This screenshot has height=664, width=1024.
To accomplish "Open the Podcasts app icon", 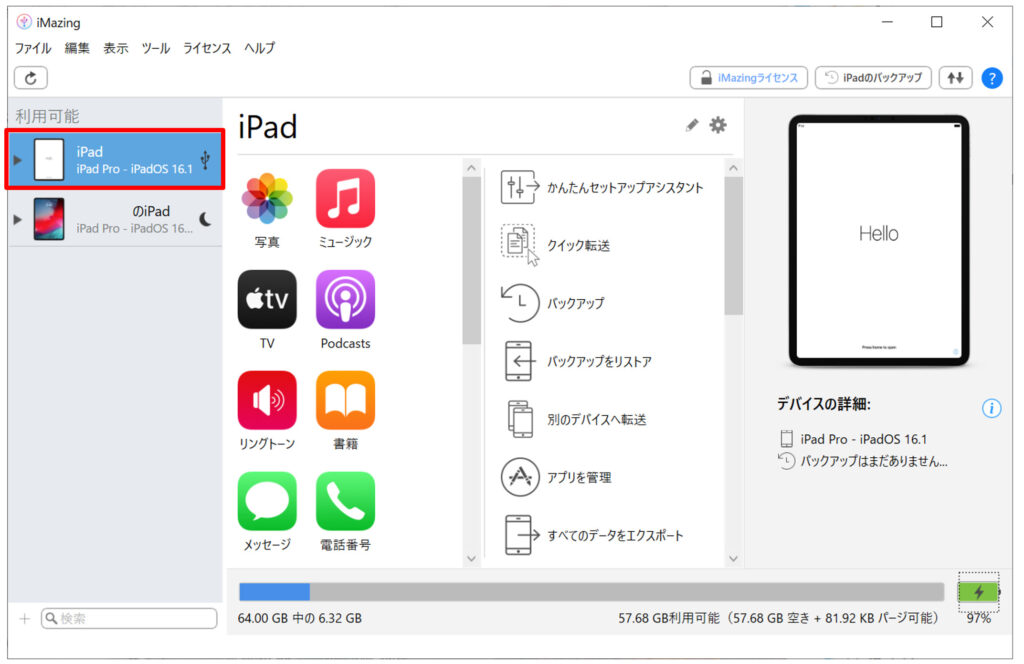I will 345,299.
